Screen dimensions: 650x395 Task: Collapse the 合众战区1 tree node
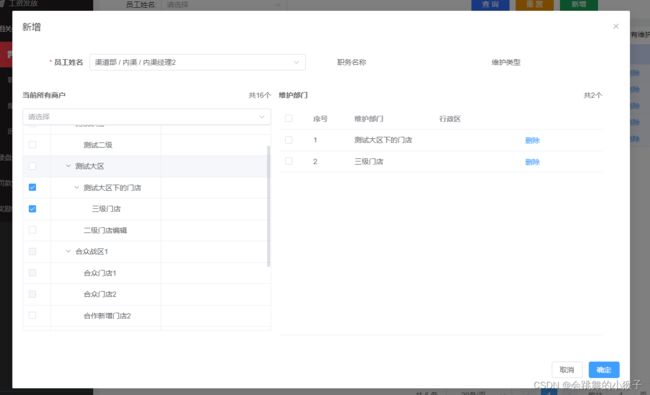click(68, 251)
